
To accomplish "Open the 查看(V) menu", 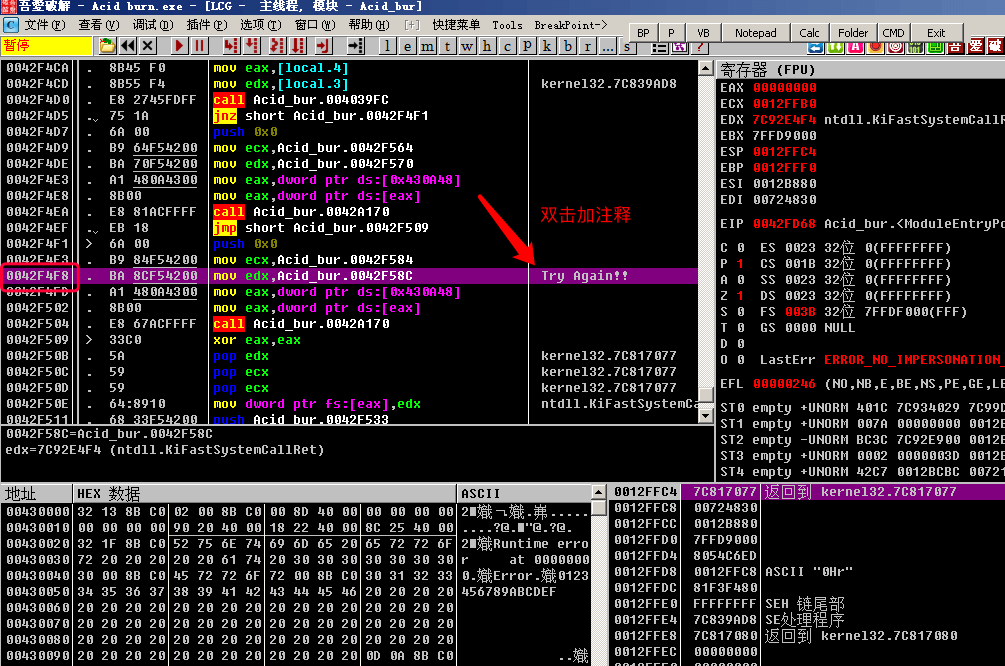I will 99,25.
